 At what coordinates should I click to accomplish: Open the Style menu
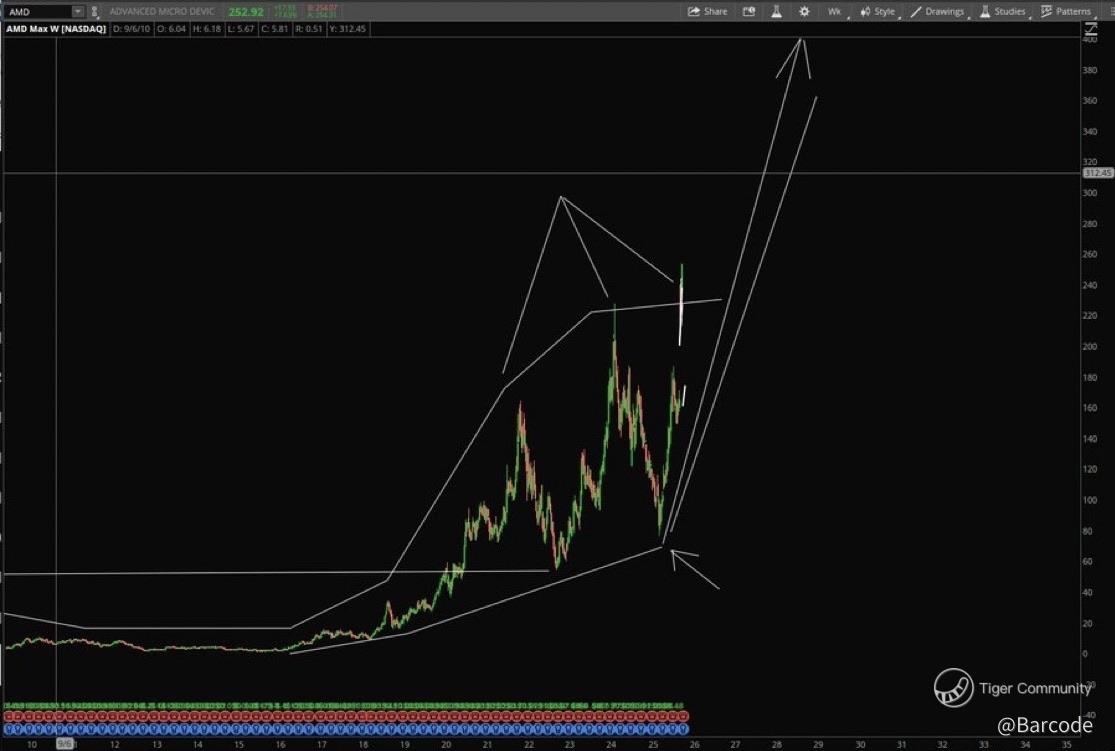878,11
